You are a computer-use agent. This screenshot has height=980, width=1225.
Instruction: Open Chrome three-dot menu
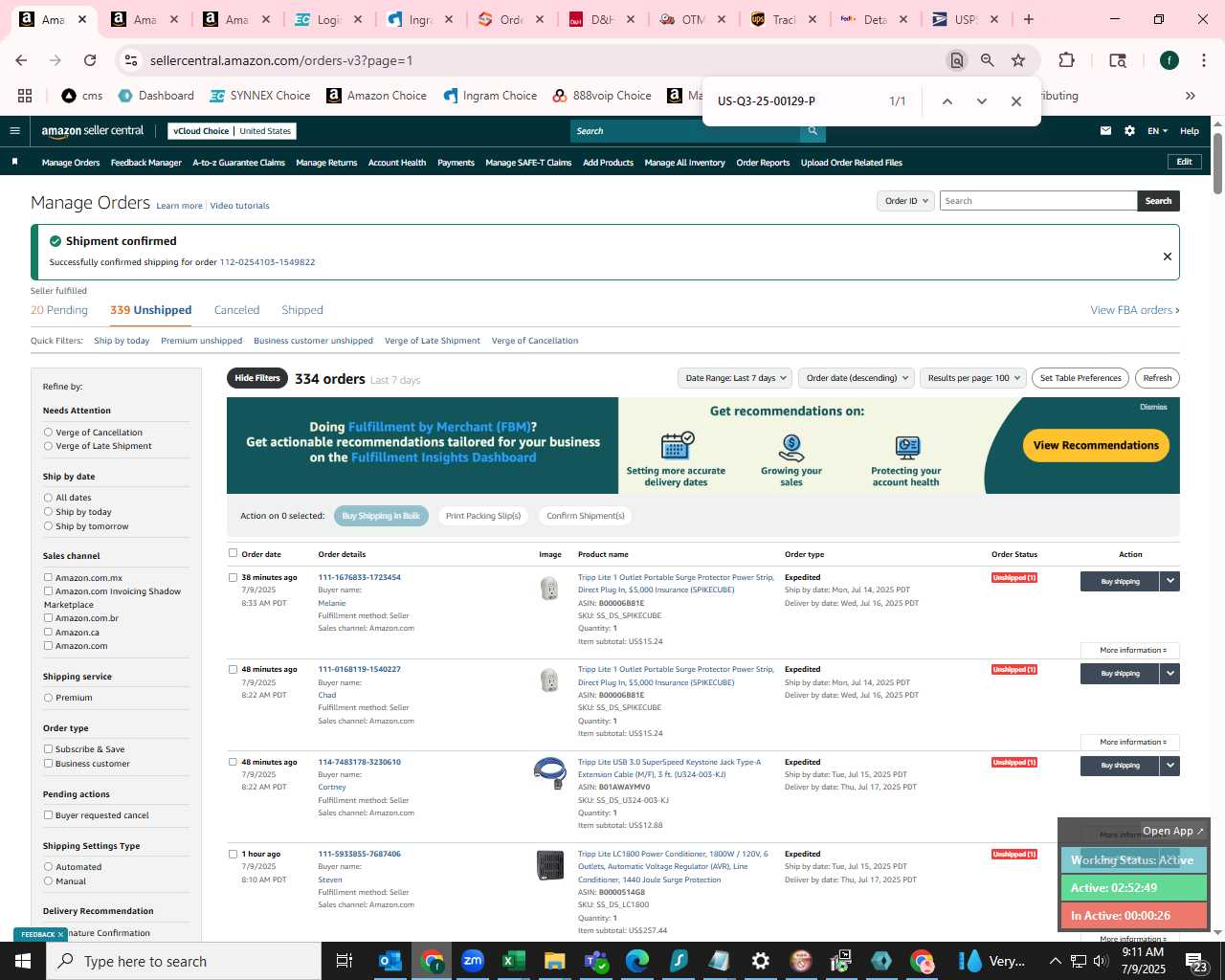(x=1202, y=60)
